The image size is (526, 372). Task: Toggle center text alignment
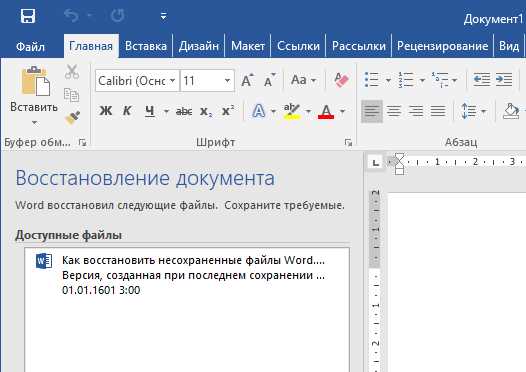(394, 111)
